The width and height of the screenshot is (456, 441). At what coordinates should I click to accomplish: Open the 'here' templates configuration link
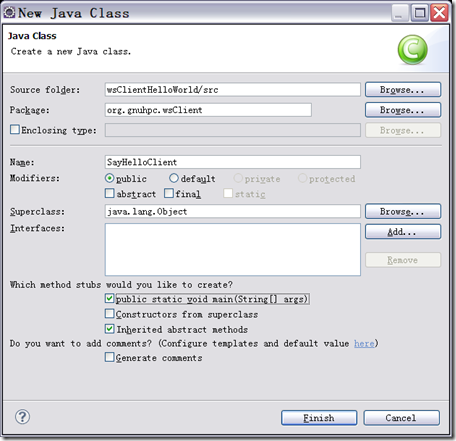click(x=364, y=343)
